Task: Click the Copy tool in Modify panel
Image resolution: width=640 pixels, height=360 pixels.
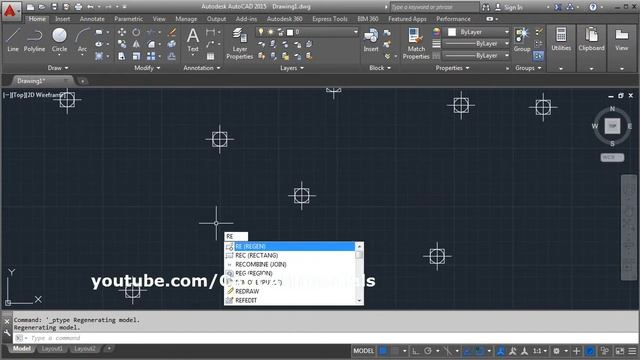Action: click(x=122, y=44)
